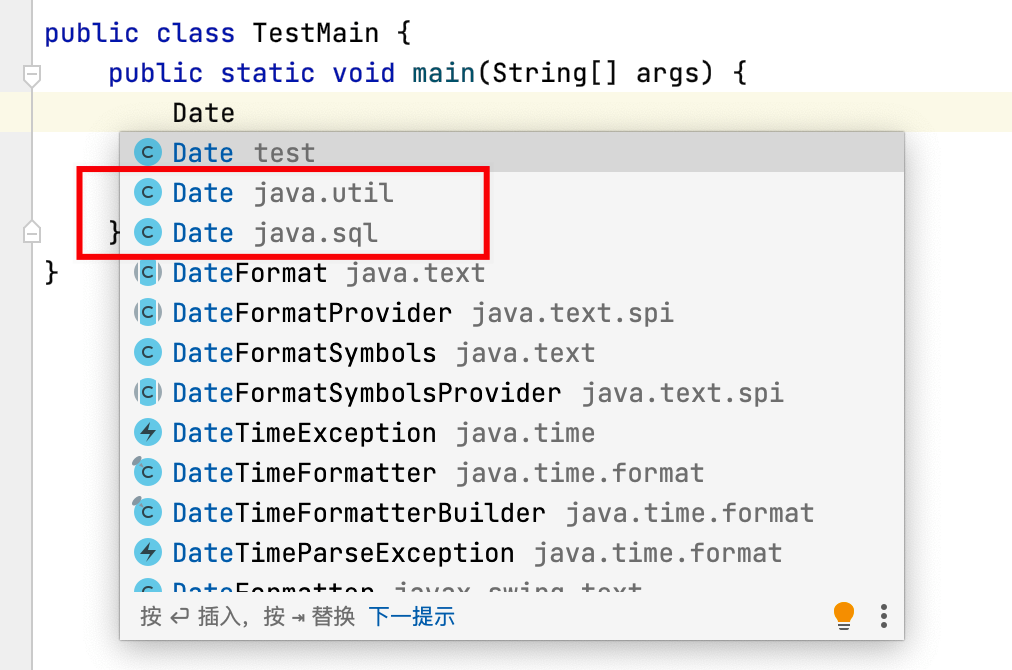Click the main method closing fold marker

coord(32,232)
